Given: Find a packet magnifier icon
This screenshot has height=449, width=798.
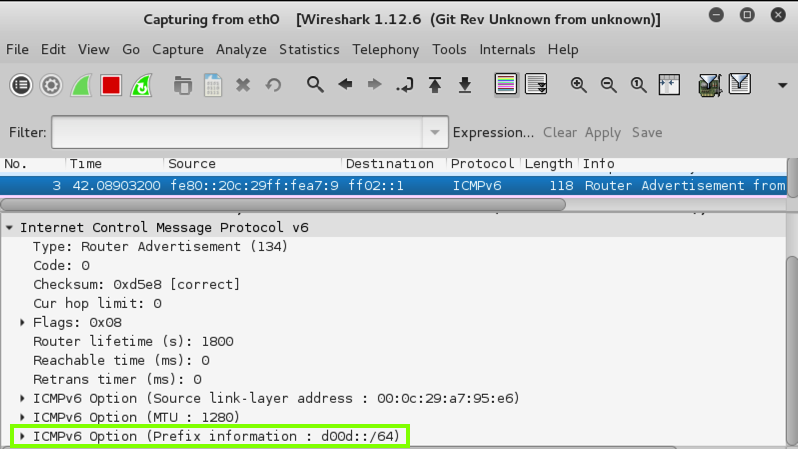Looking at the screenshot, I should tap(315, 85).
